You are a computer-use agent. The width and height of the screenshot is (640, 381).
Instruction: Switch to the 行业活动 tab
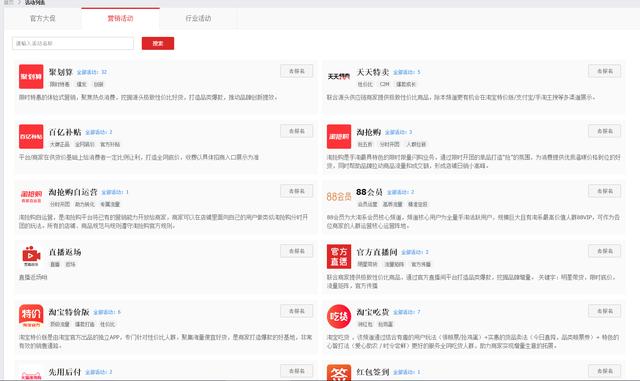pyautogui.click(x=198, y=18)
